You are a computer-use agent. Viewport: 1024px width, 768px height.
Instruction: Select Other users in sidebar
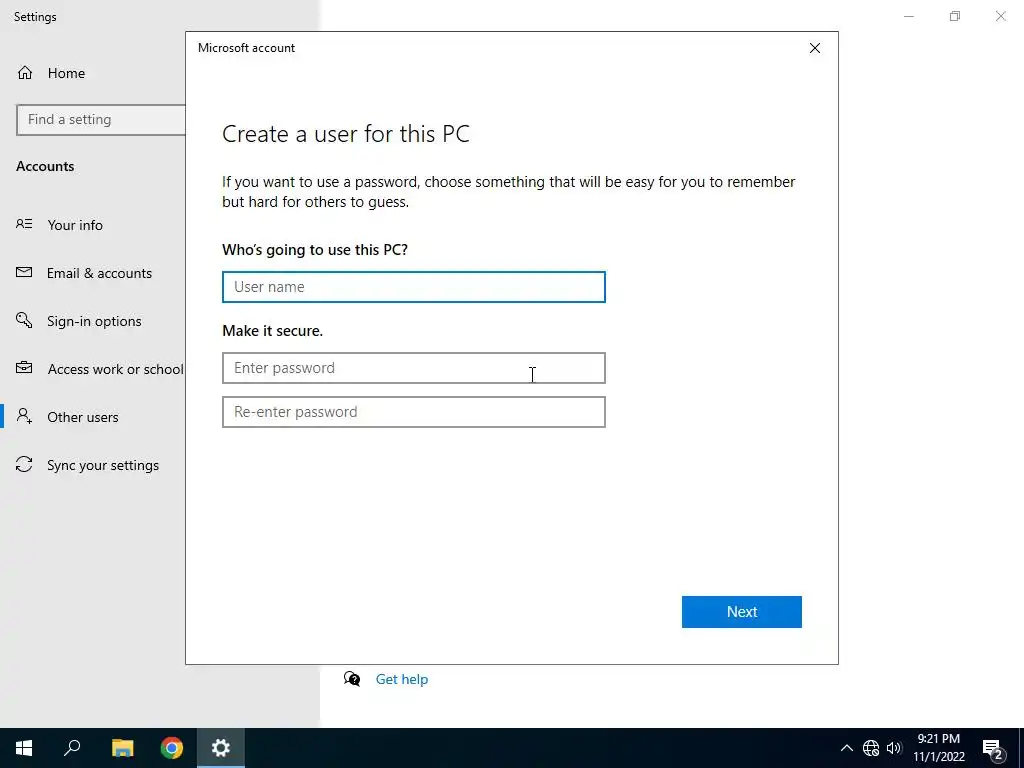pyautogui.click(x=83, y=417)
